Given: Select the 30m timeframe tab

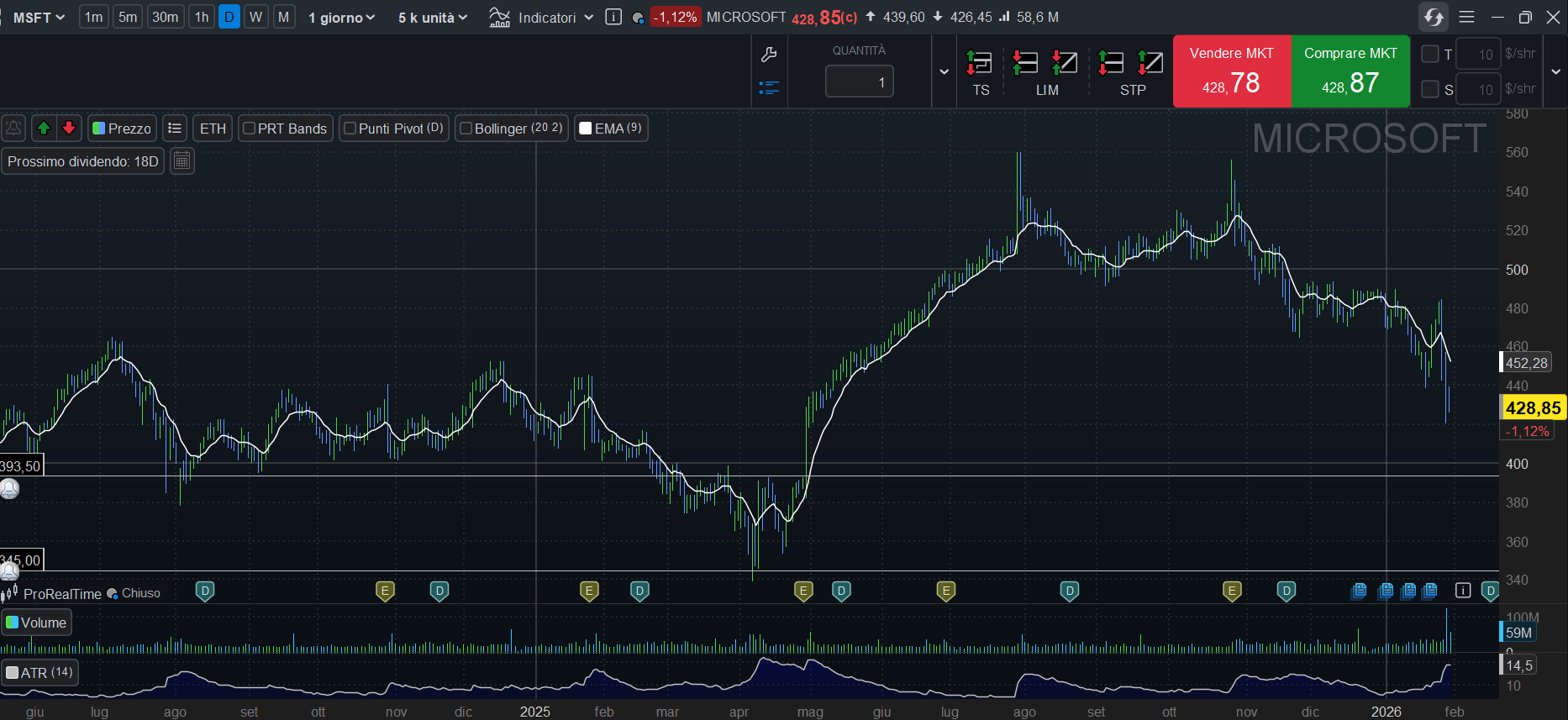Looking at the screenshot, I should [x=165, y=17].
